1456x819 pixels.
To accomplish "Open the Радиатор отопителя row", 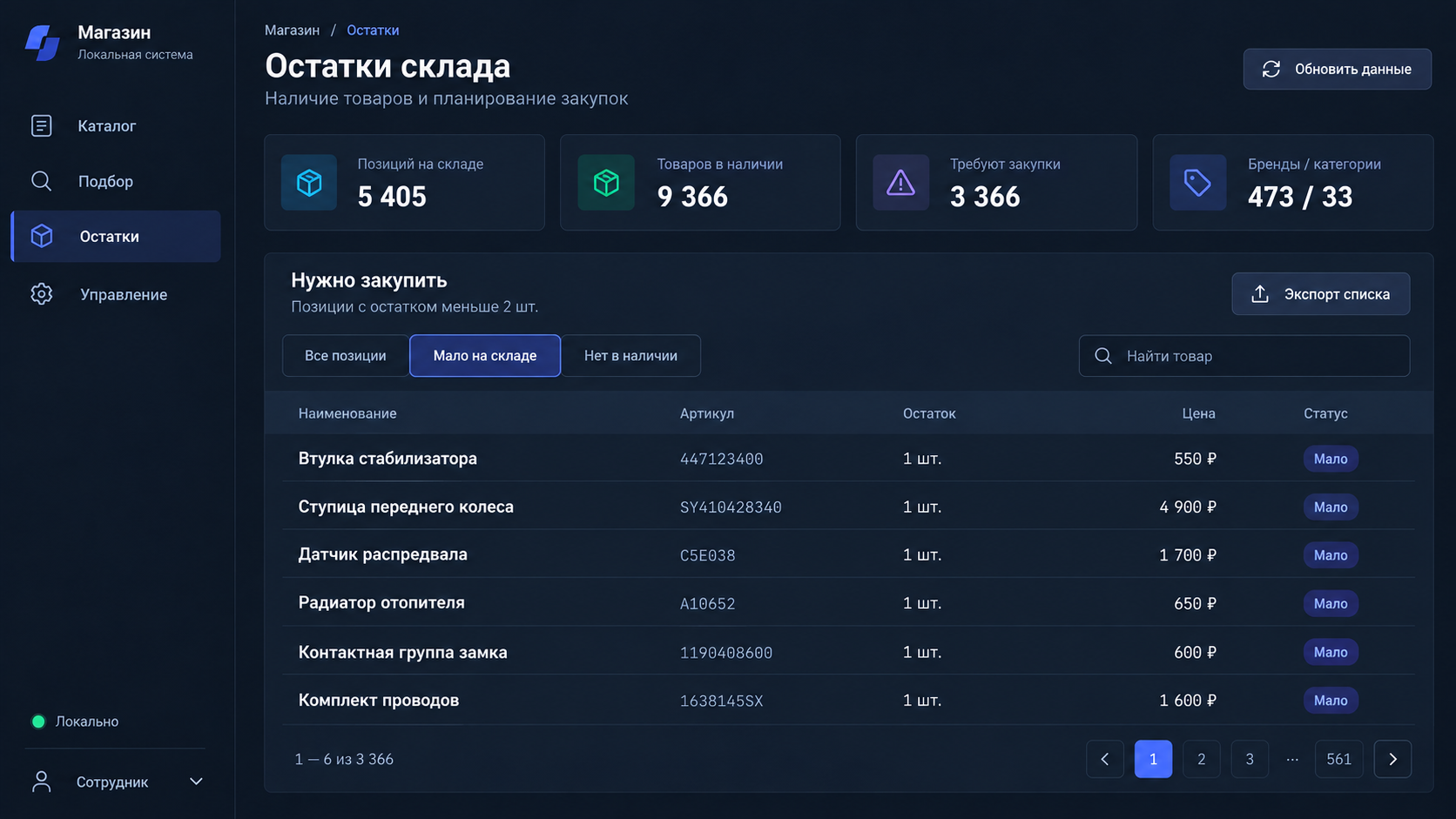I will [848, 602].
